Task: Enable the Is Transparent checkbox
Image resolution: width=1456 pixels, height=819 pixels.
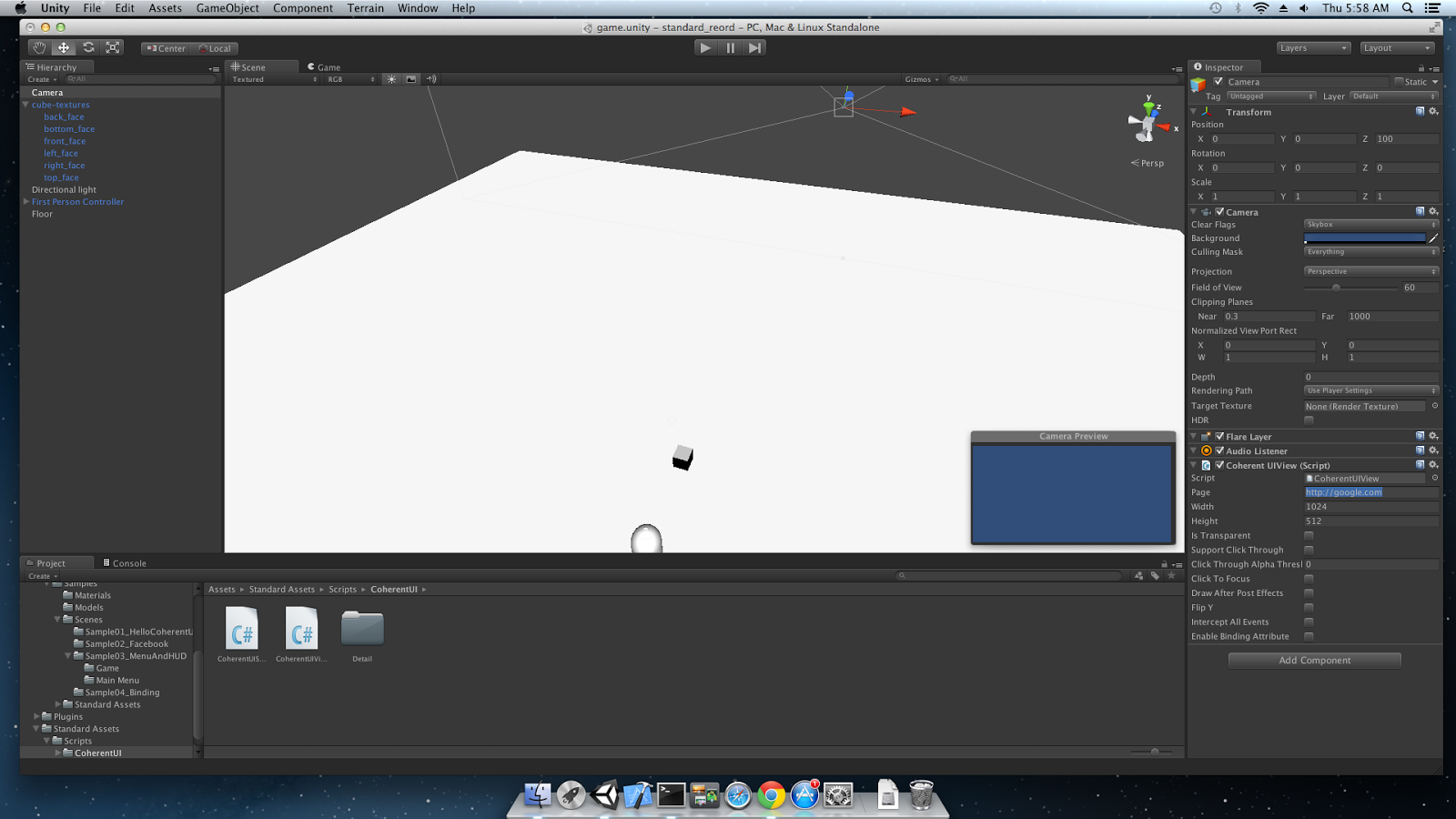Action: tap(1309, 536)
